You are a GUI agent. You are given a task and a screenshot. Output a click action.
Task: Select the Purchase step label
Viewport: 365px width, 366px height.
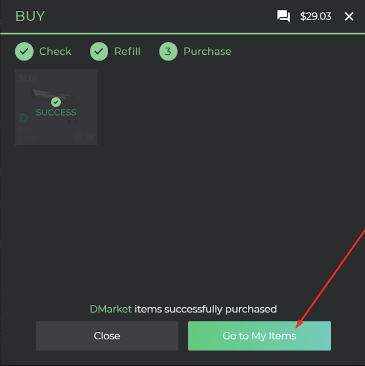207,51
